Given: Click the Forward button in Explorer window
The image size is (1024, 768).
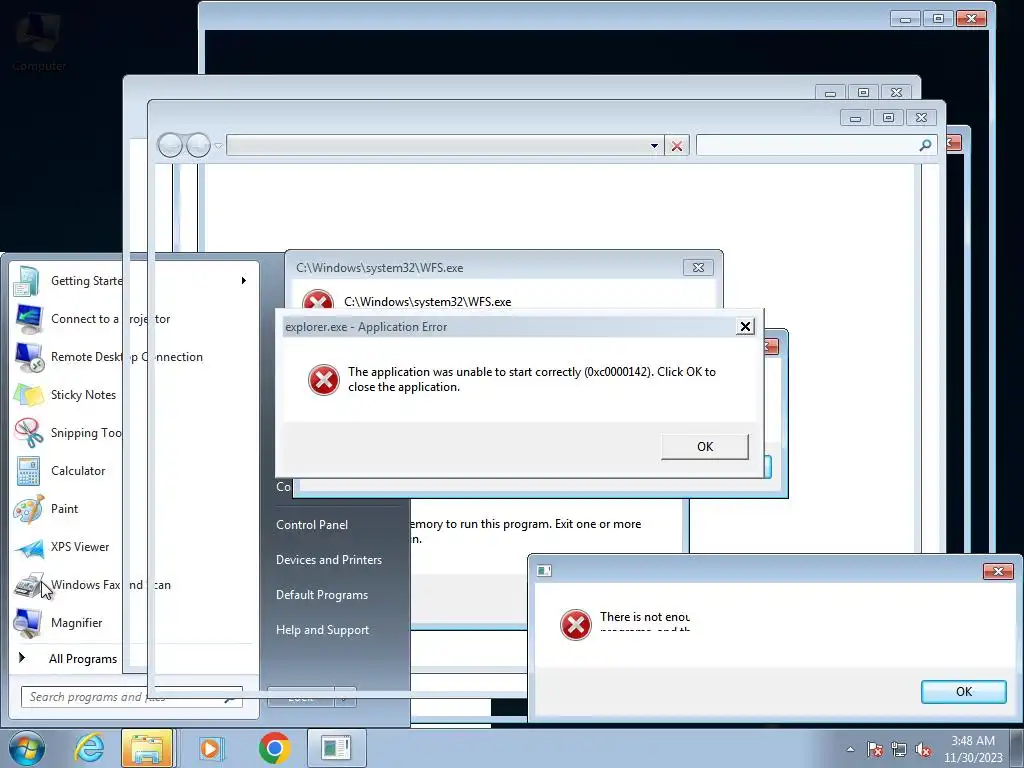Looking at the screenshot, I should [198, 145].
